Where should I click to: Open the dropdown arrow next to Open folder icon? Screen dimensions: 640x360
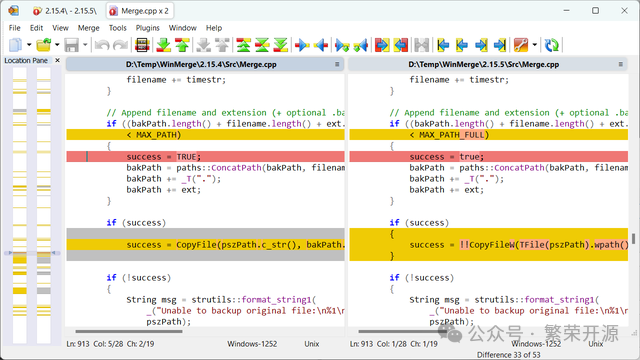coord(57,45)
